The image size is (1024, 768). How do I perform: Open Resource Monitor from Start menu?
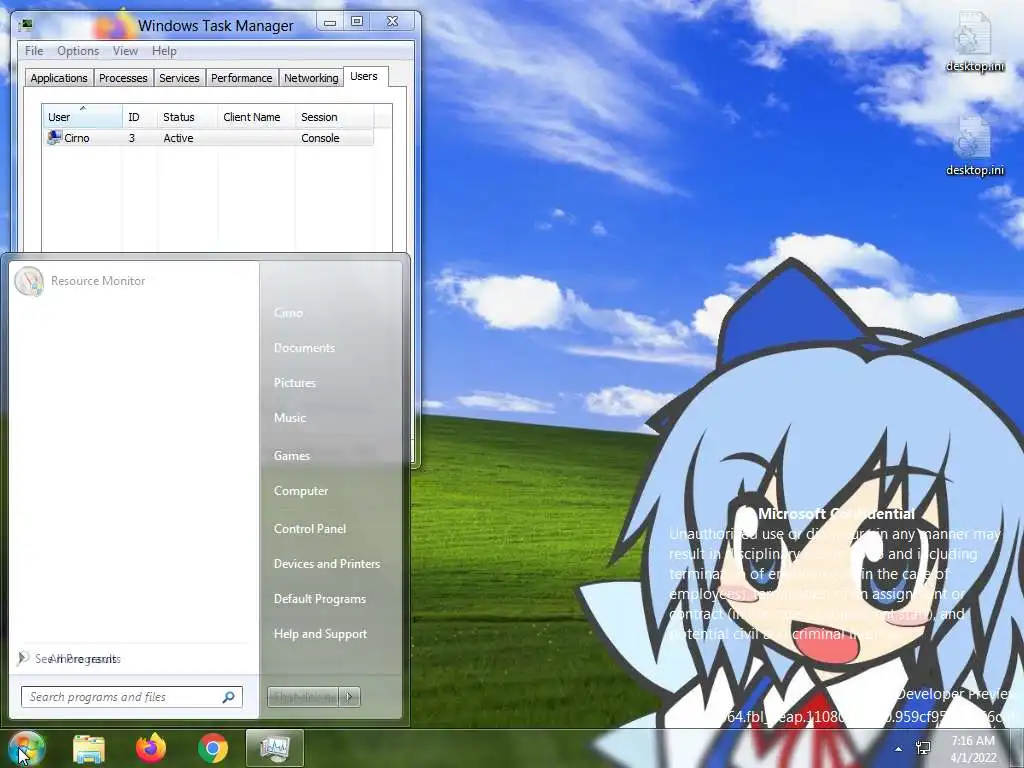80,281
